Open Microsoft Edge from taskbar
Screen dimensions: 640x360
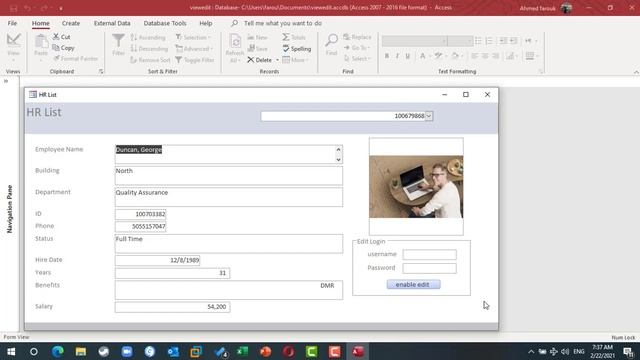58,351
